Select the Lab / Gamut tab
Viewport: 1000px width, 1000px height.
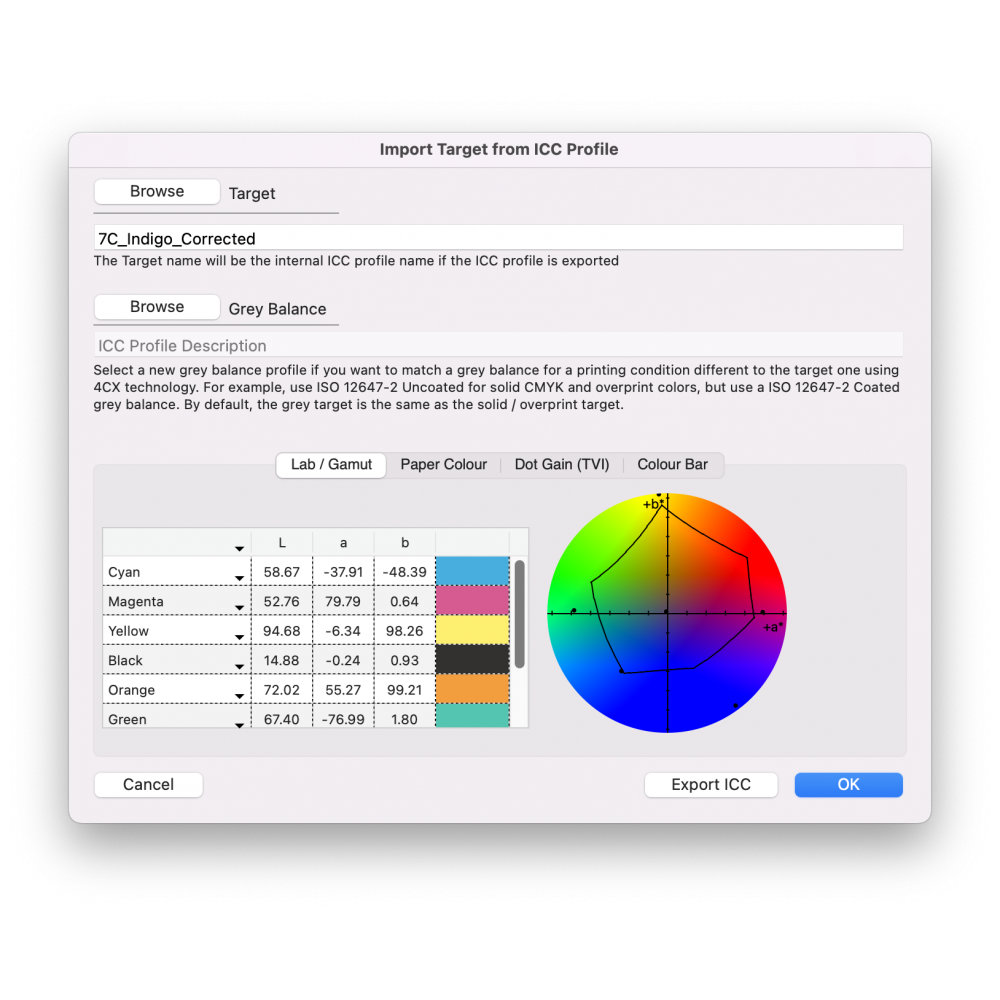pos(330,465)
